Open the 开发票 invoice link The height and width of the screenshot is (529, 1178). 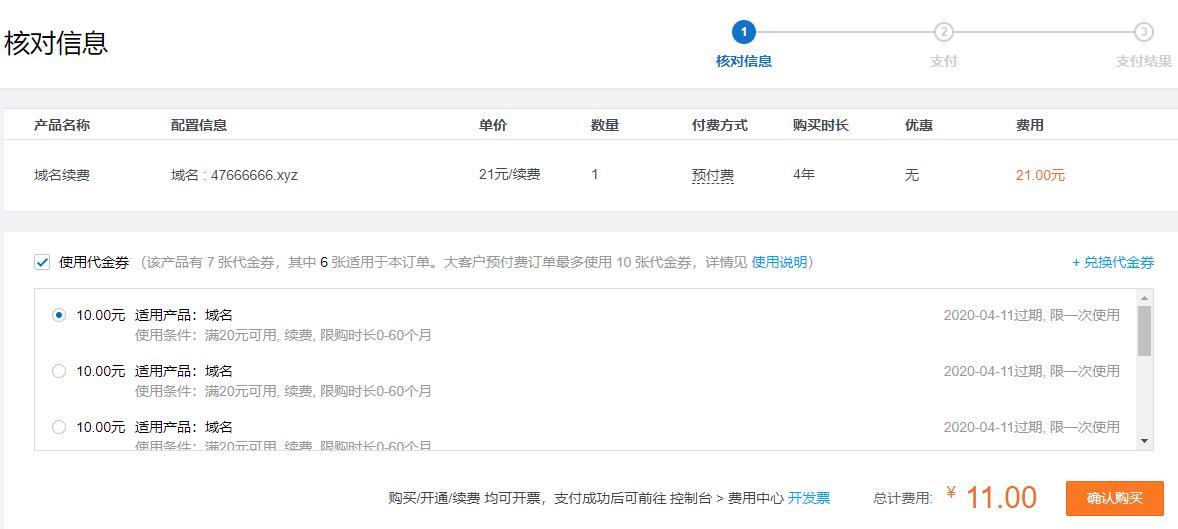(808, 498)
